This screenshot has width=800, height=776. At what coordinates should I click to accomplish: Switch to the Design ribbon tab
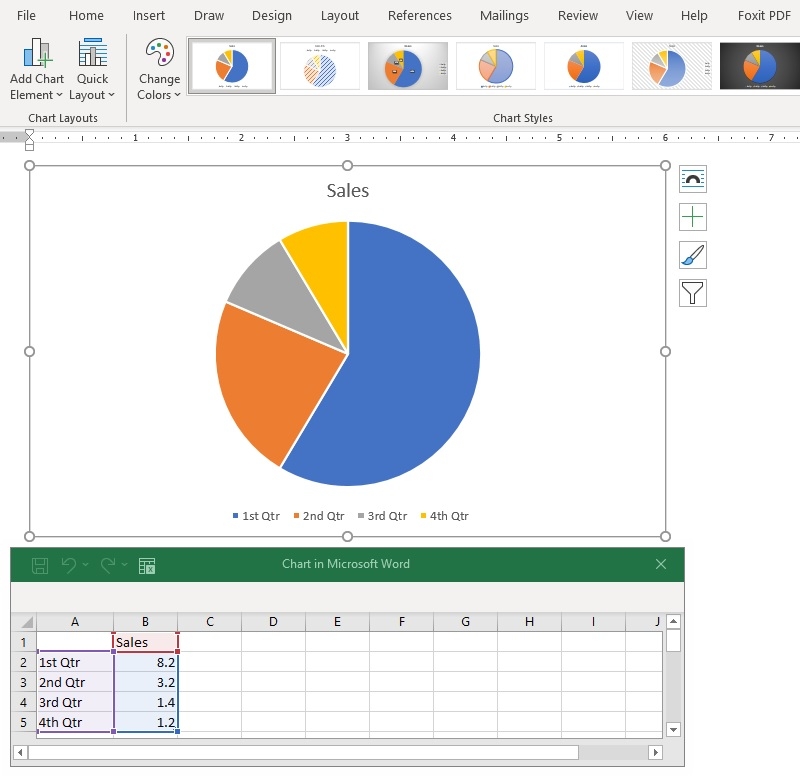click(272, 16)
